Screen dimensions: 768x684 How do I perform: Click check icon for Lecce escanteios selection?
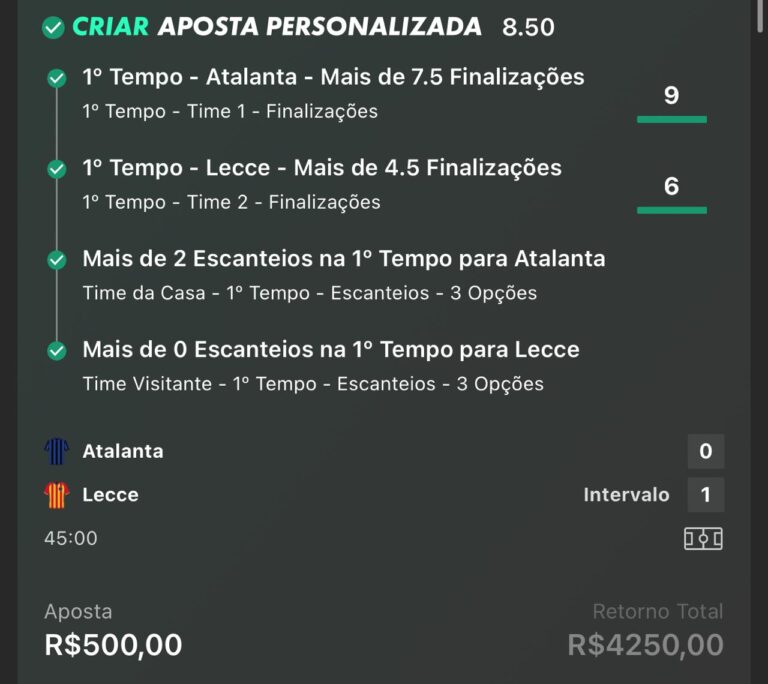point(57,351)
